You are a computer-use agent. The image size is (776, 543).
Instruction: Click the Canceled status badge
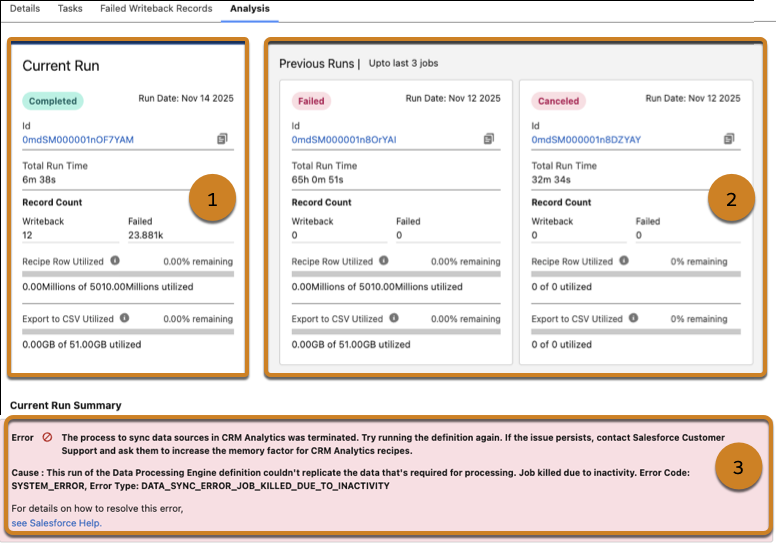(559, 101)
